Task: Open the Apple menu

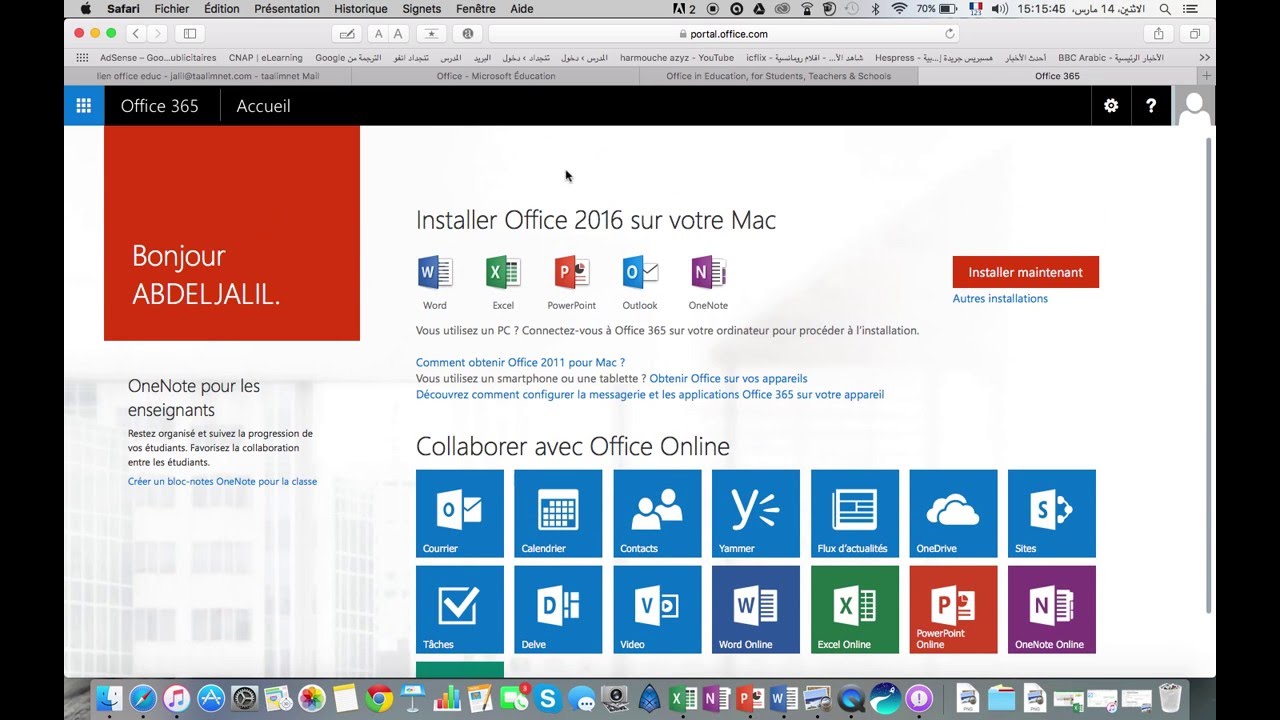Action: [x=85, y=9]
